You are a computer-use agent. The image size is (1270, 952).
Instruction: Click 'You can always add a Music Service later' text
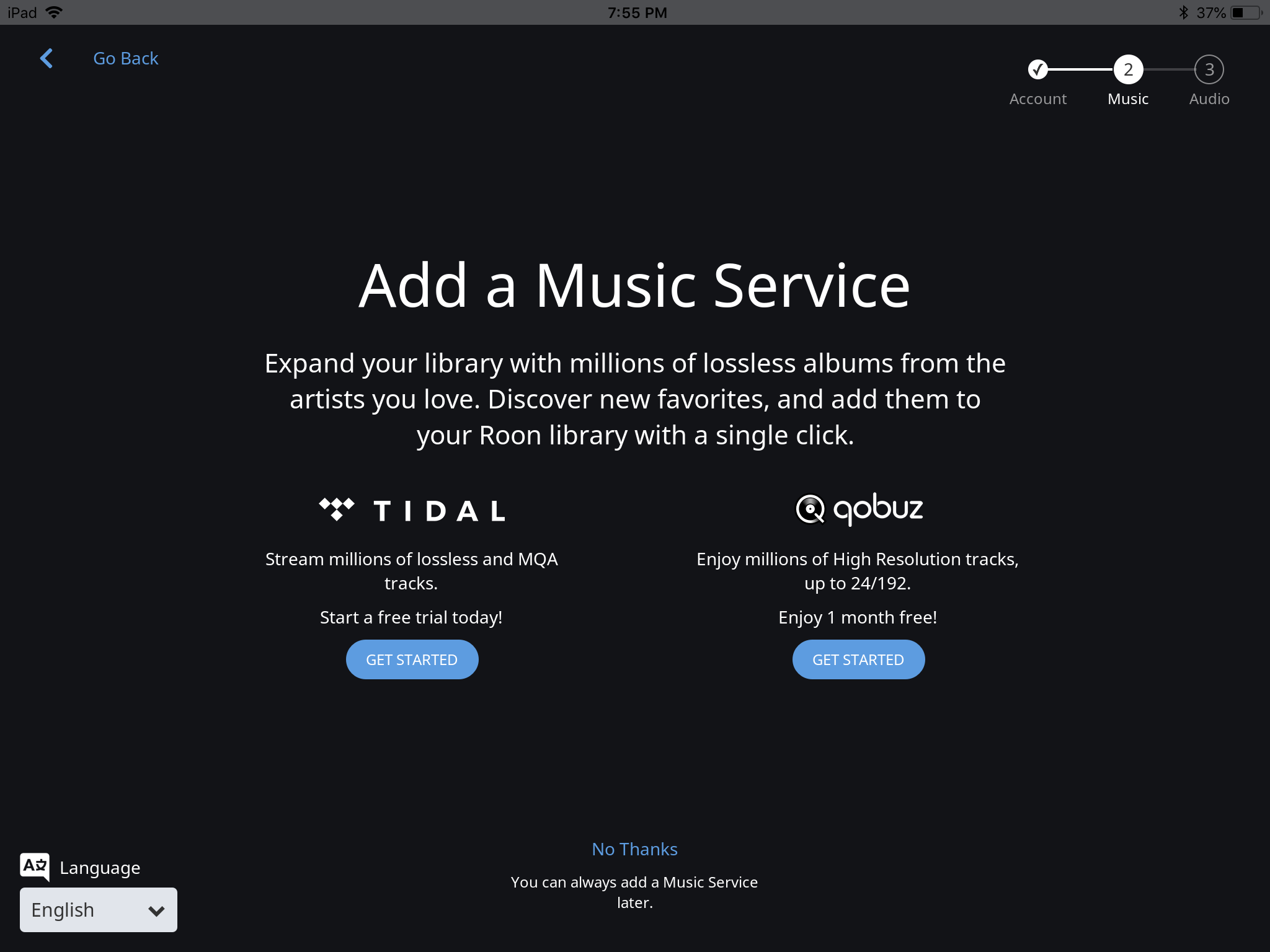point(634,892)
